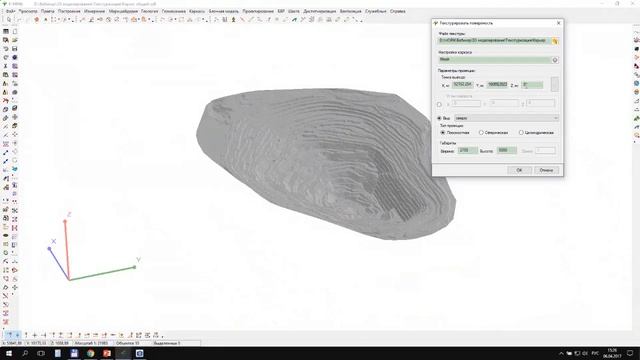This screenshot has height=360, width=640.
Task: Click the Высота value field
Action: [x=507, y=151]
